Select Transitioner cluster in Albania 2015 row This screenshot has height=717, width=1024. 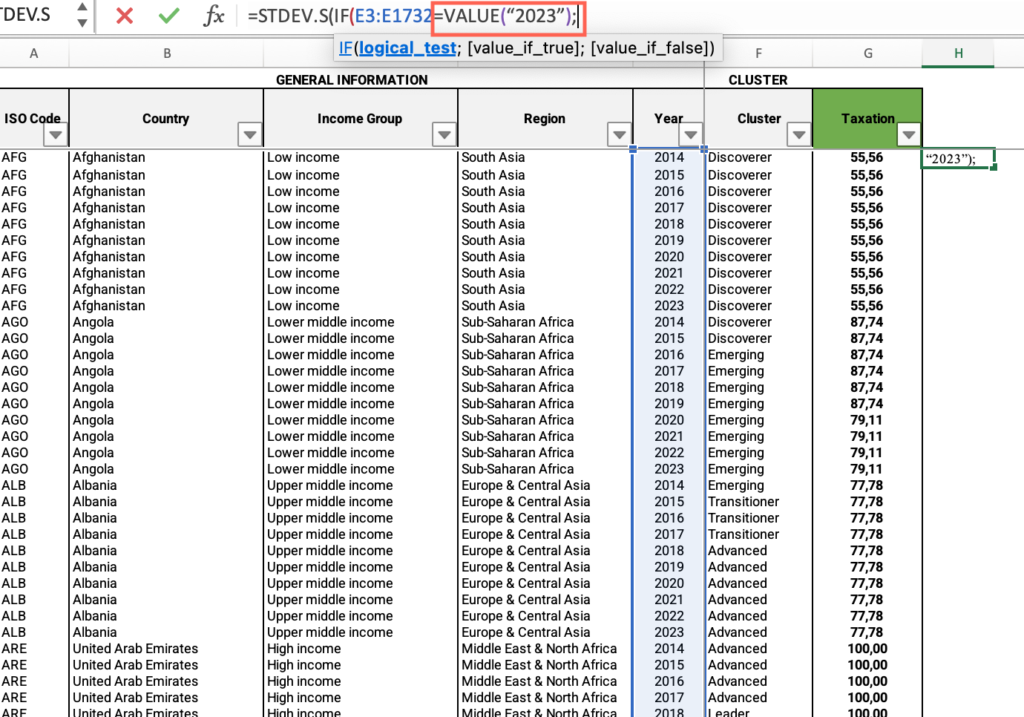point(758,502)
